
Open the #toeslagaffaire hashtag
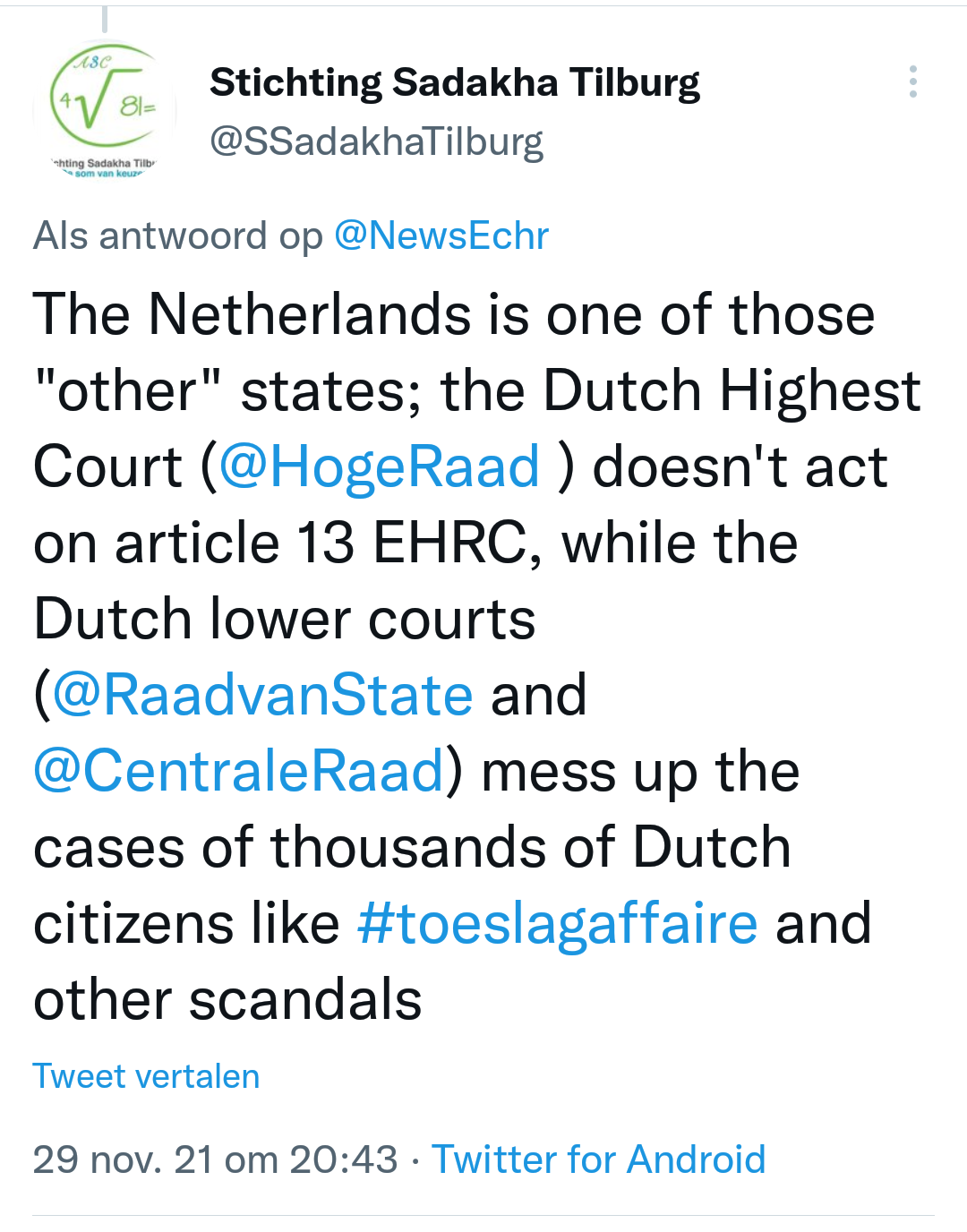coord(557,924)
